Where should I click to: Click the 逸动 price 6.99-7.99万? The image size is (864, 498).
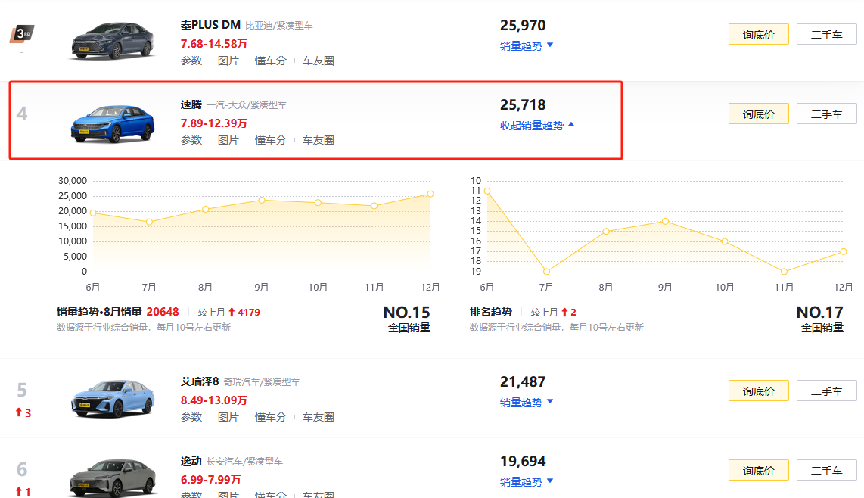211,479
